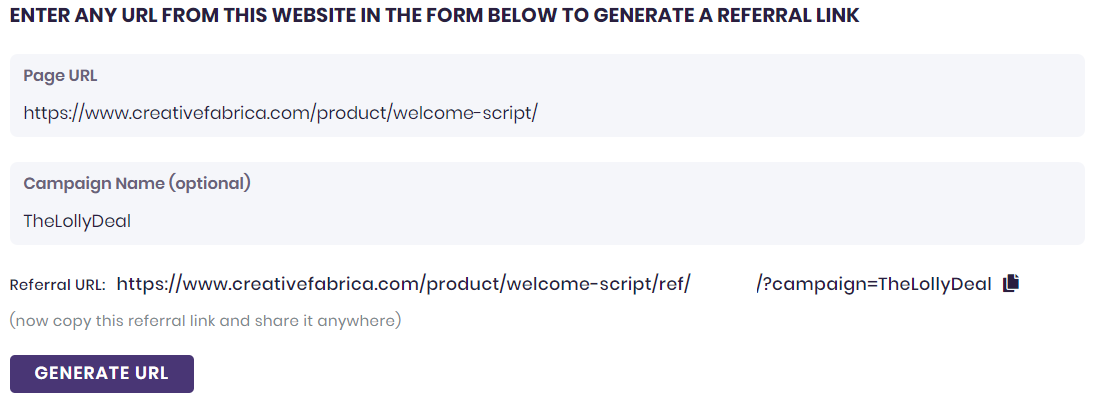Click the 'Page URL' field label

[60, 76]
